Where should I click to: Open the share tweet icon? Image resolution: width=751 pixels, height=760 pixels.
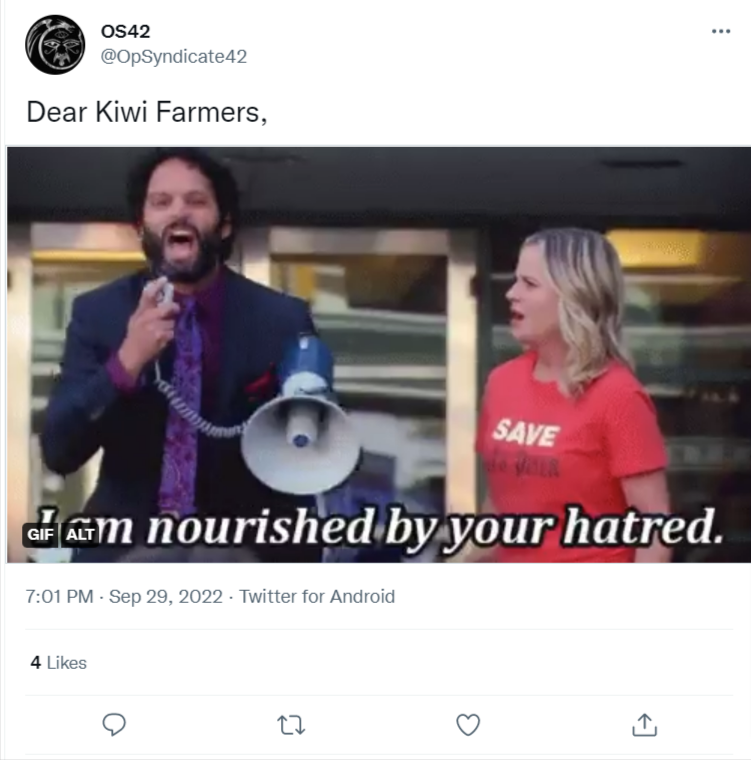(645, 725)
